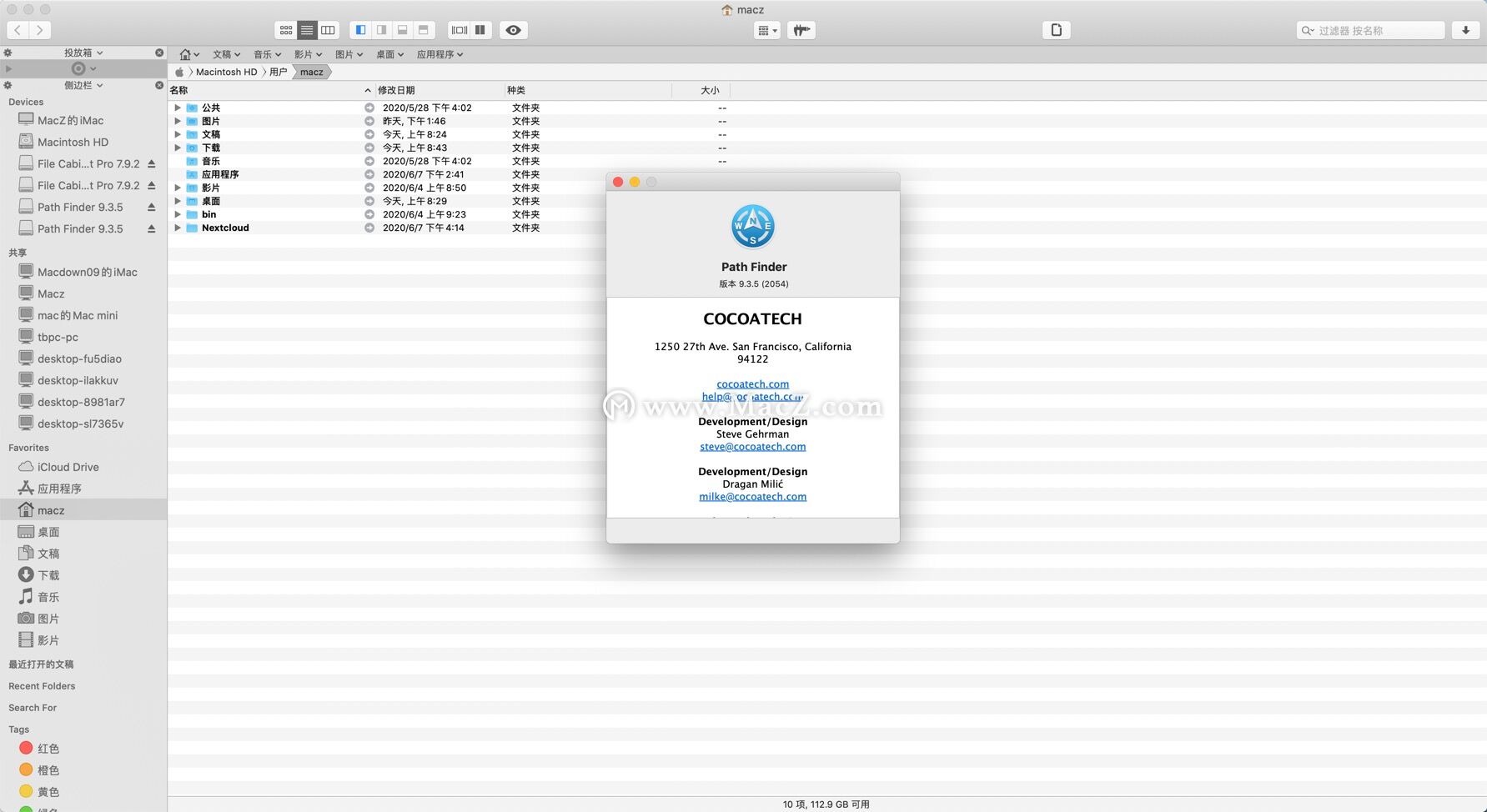The width and height of the screenshot is (1487, 812).
Task: Click Path Finder compass icon in About window
Action: coord(752,227)
